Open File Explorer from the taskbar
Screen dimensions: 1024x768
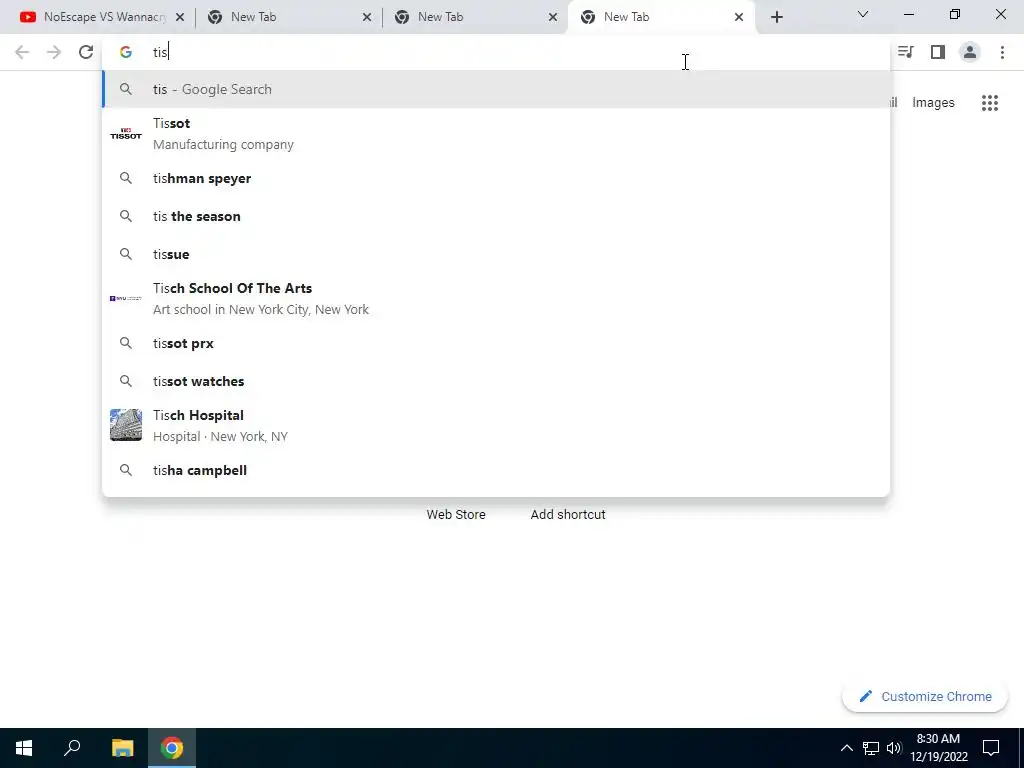(x=122, y=748)
